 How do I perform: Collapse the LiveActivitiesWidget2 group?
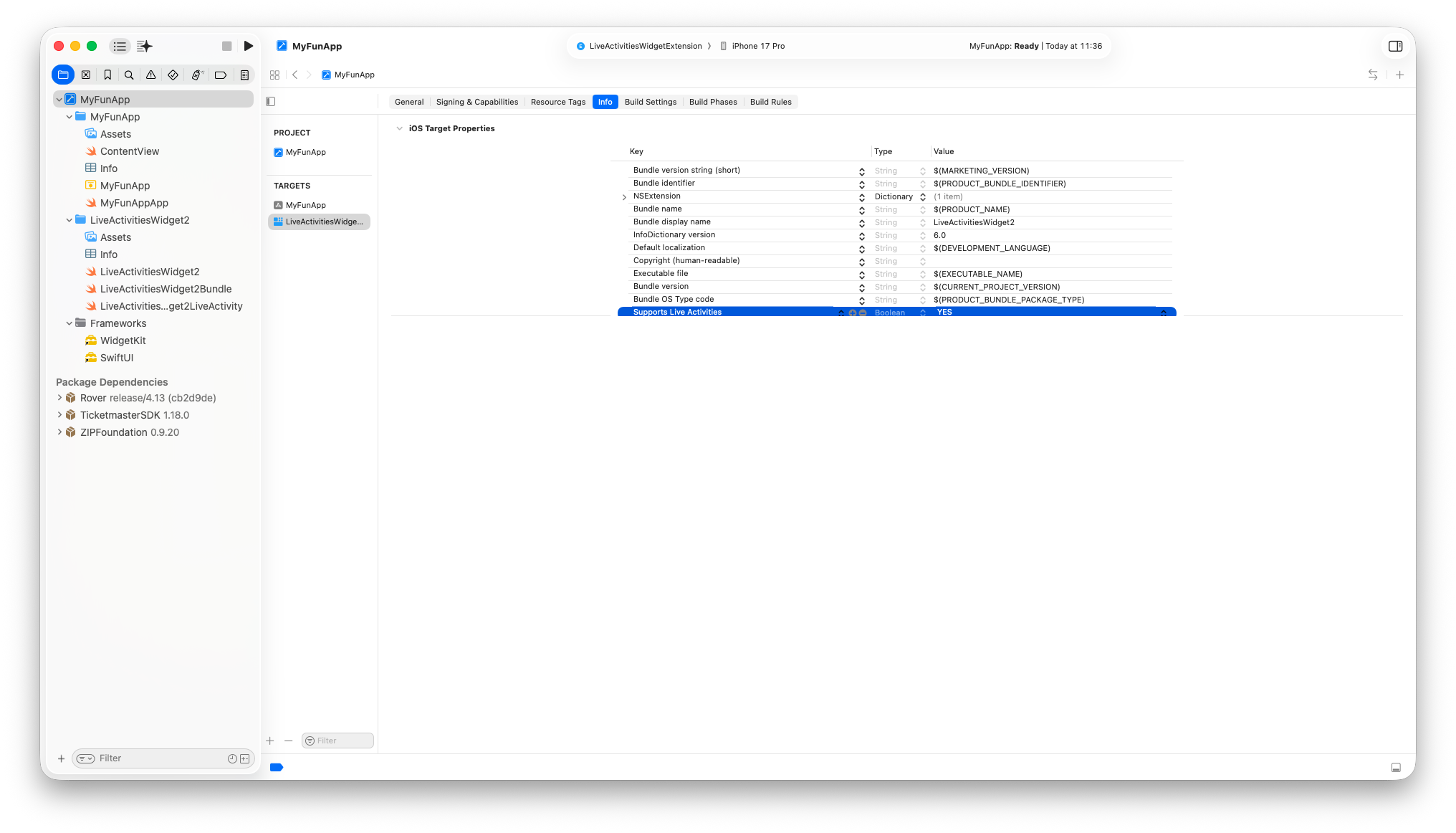point(70,220)
